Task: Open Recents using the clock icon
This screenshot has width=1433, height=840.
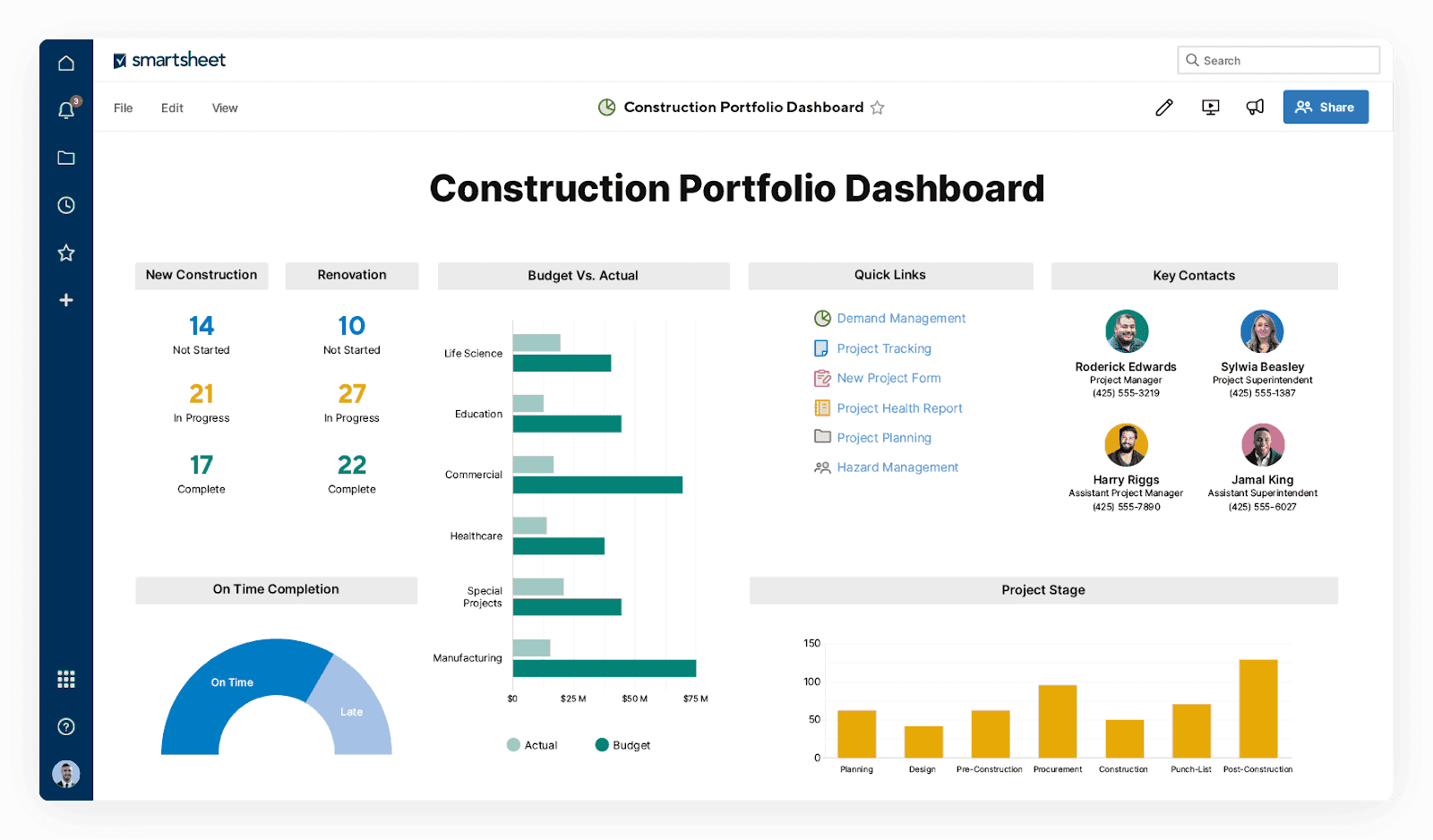Action: point(65,205)
